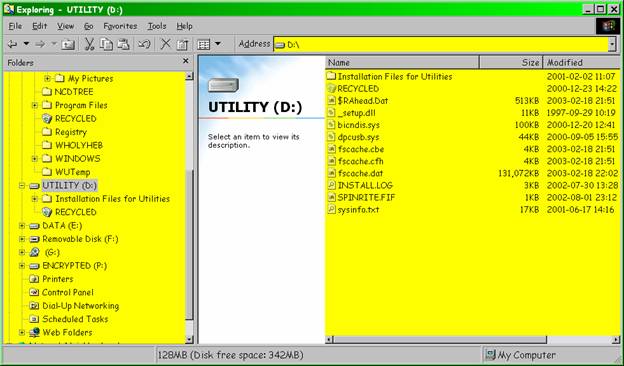
Task: Click the Forward arrow toolbar icon
Action: pyautogui.click(x=40, y=44)
